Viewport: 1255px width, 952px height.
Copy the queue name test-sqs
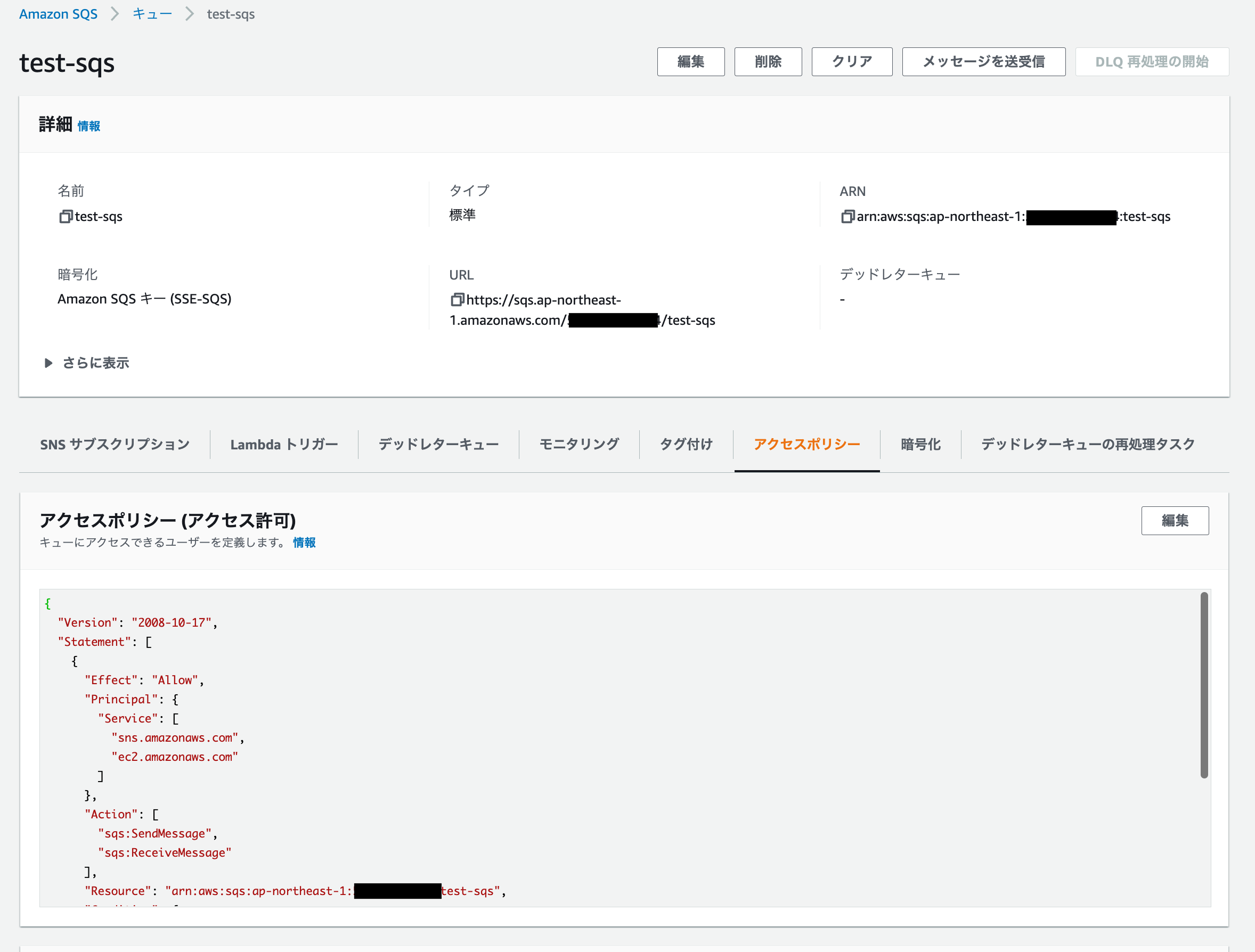click(66, 217)
